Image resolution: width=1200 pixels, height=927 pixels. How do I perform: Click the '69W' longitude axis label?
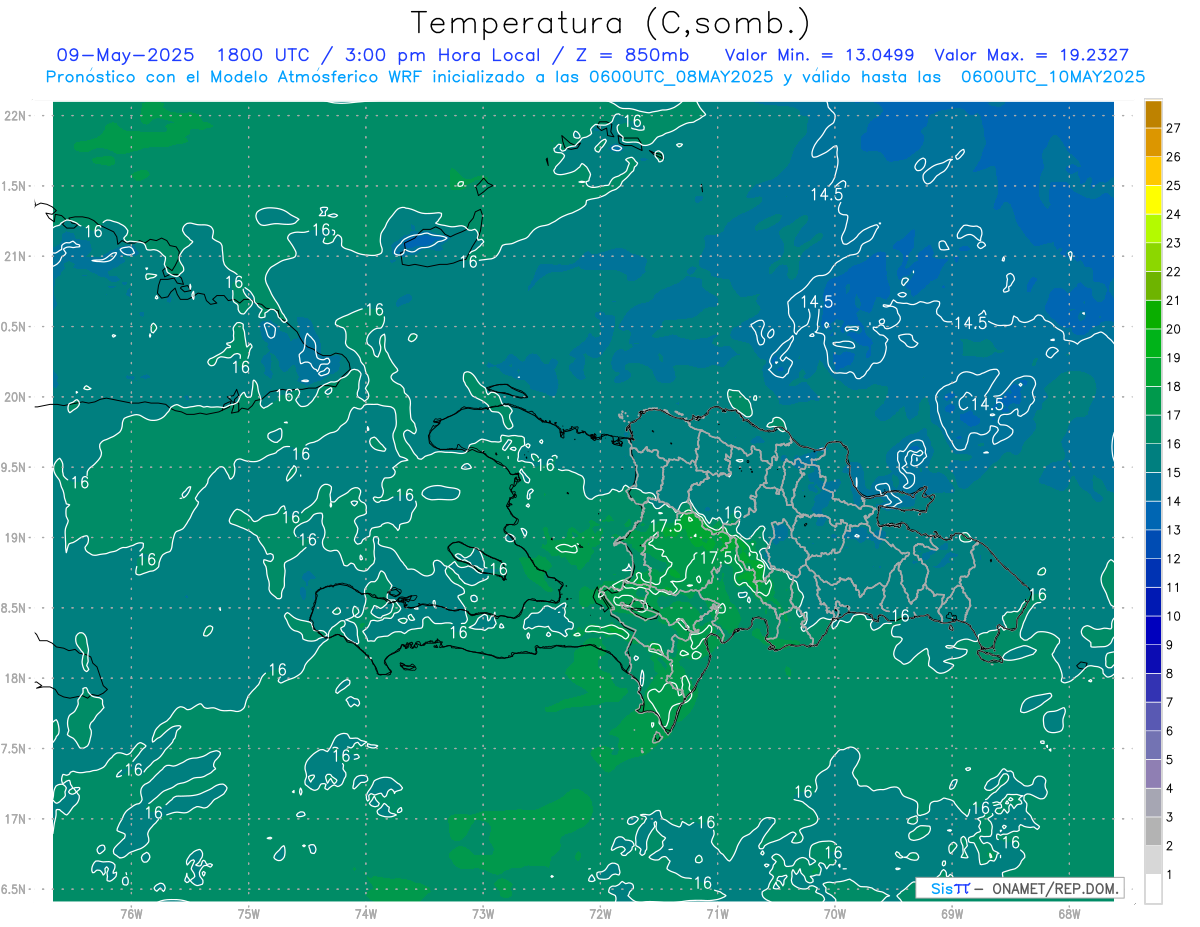pos(952,913)
